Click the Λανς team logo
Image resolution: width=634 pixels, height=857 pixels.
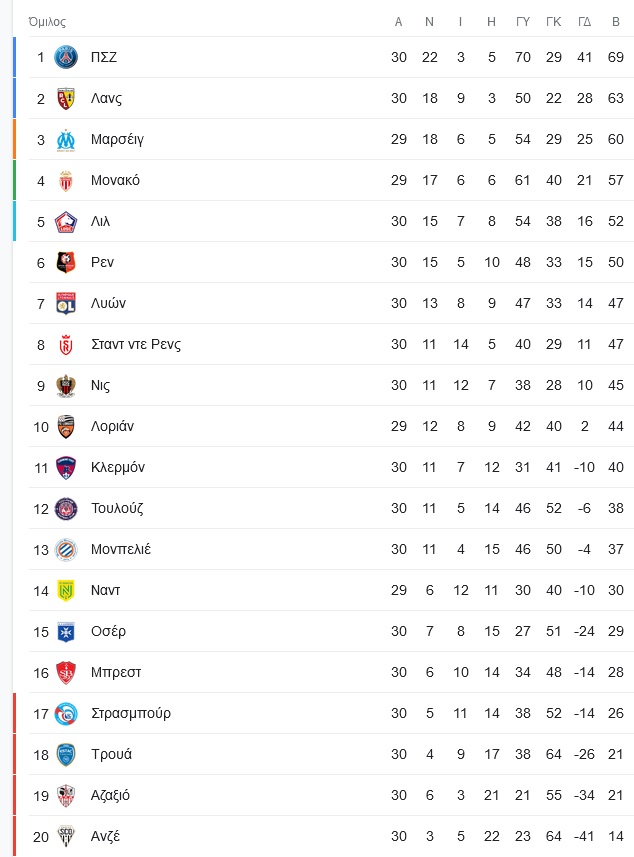click(x=66, y=98)
